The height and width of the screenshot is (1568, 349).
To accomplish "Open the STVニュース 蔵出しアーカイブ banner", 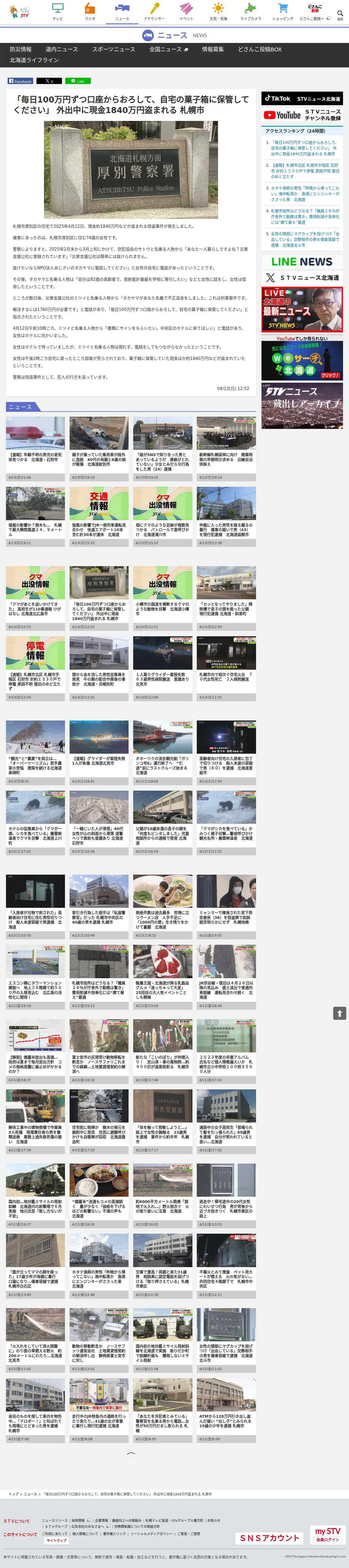I will pyautogui.click(x=302, y=406).
